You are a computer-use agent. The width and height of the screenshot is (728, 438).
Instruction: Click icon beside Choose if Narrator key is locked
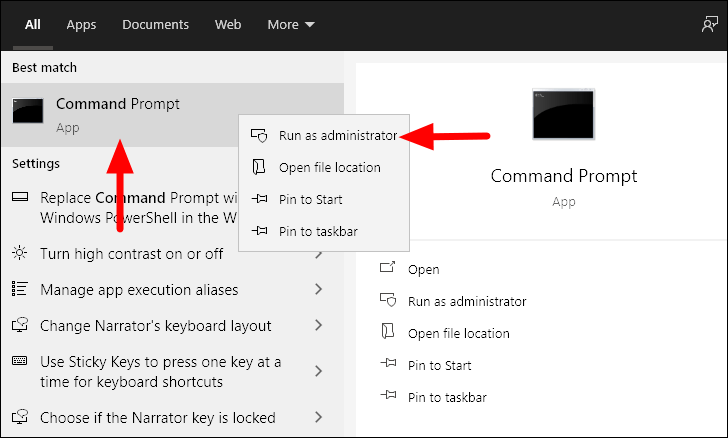[20, 416]
